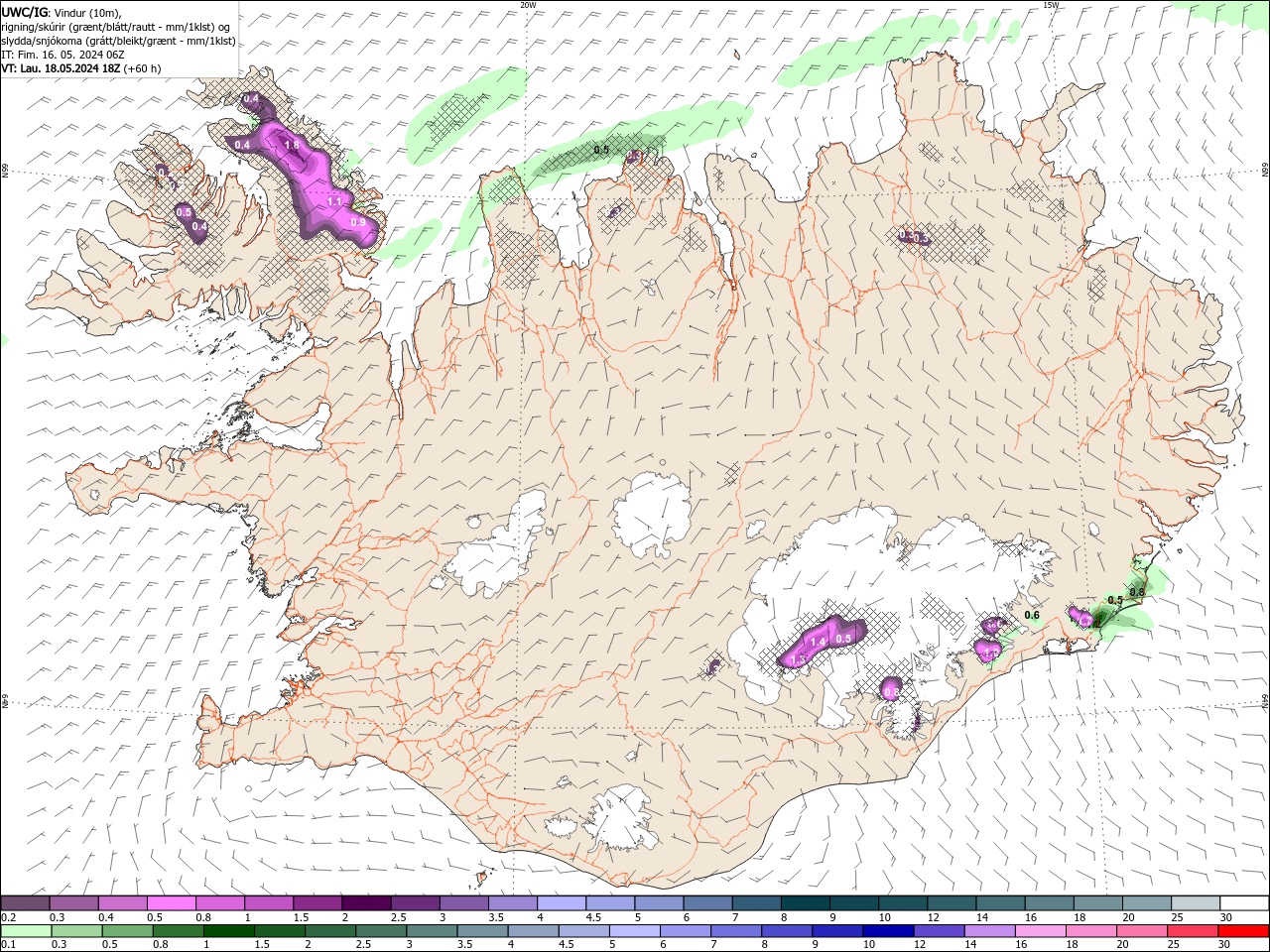Click the upper legend label '30'

point(1225,917)
